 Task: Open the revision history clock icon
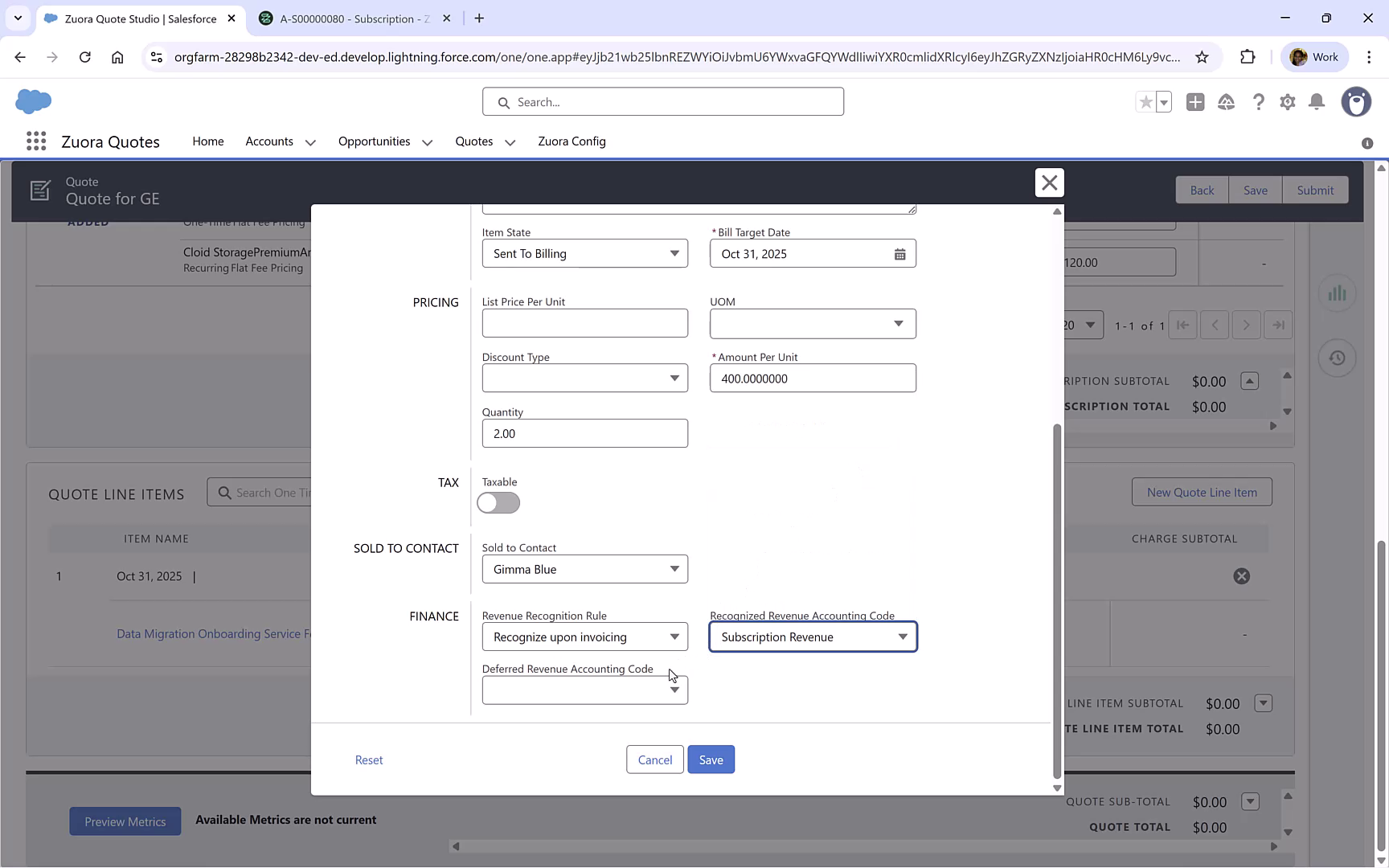(1337, 358)
